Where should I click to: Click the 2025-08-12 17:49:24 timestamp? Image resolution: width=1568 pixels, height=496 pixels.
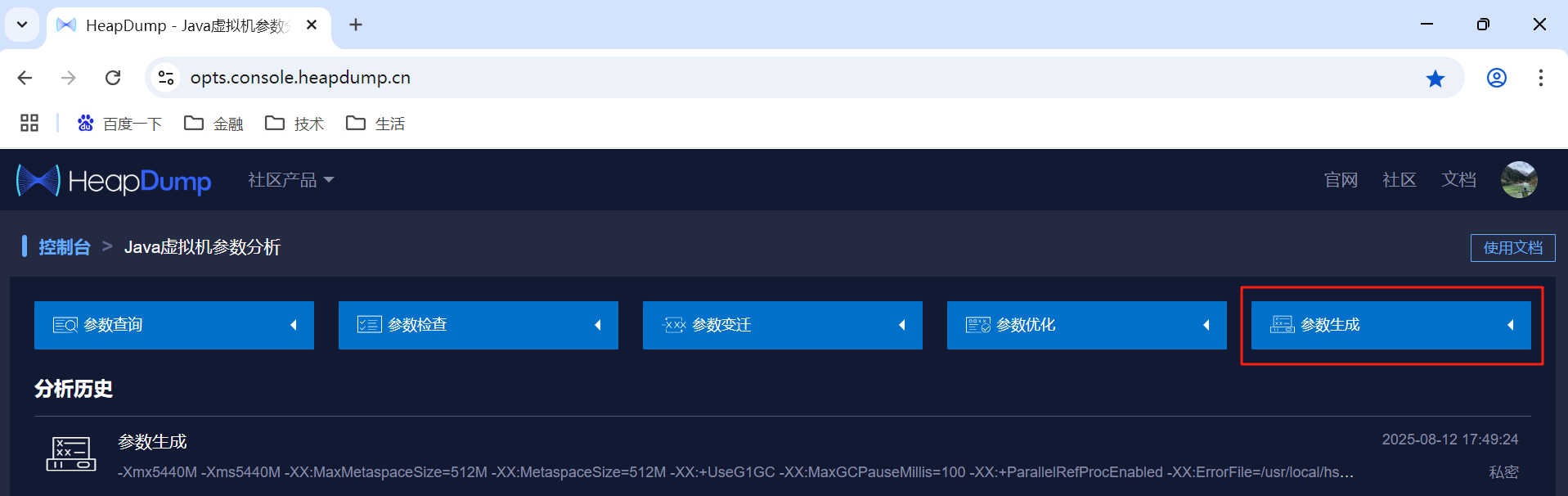(1450, 440)
